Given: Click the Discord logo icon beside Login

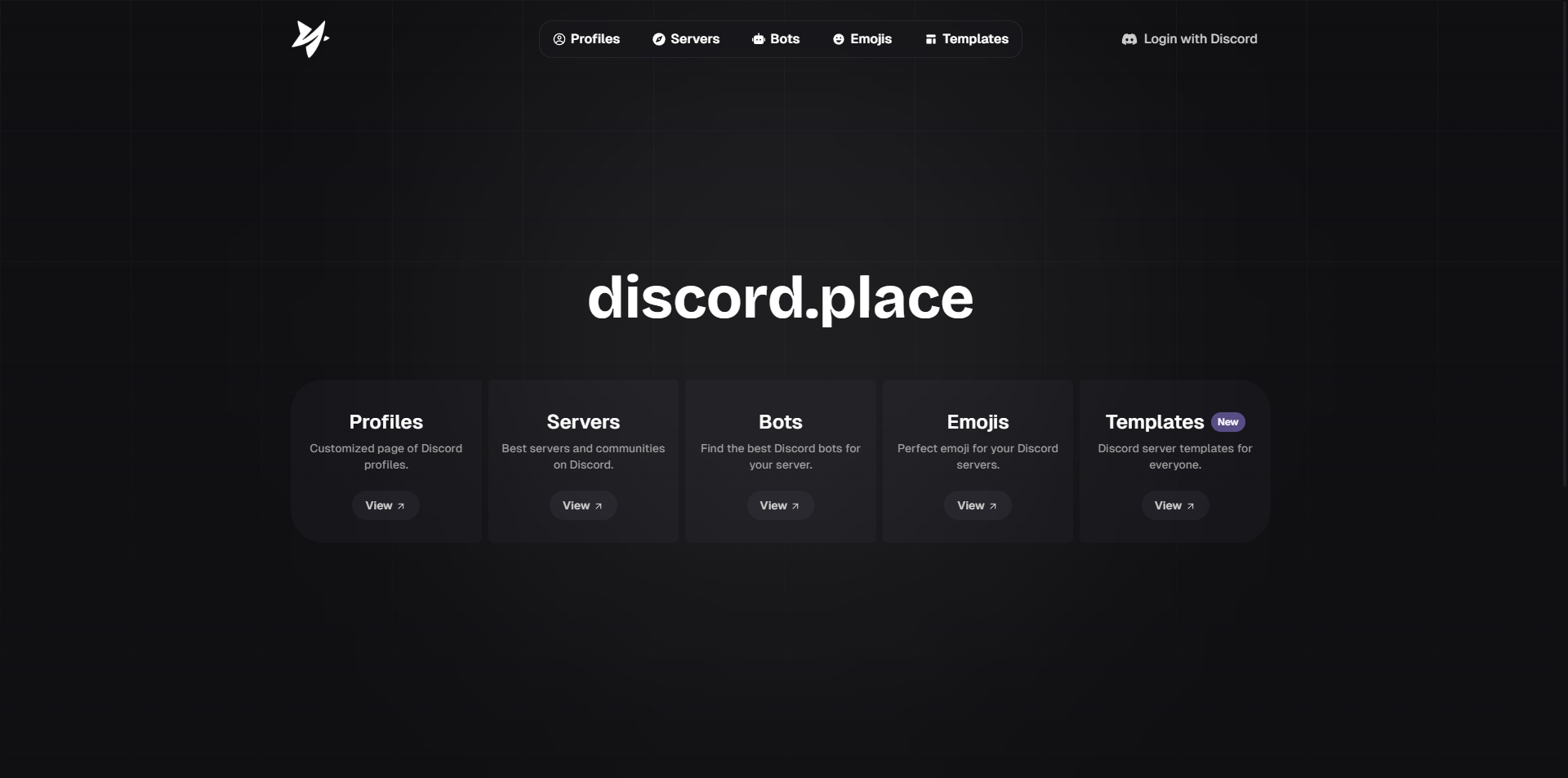Looking at the screenshot, I should click(x=1129, y=39).
